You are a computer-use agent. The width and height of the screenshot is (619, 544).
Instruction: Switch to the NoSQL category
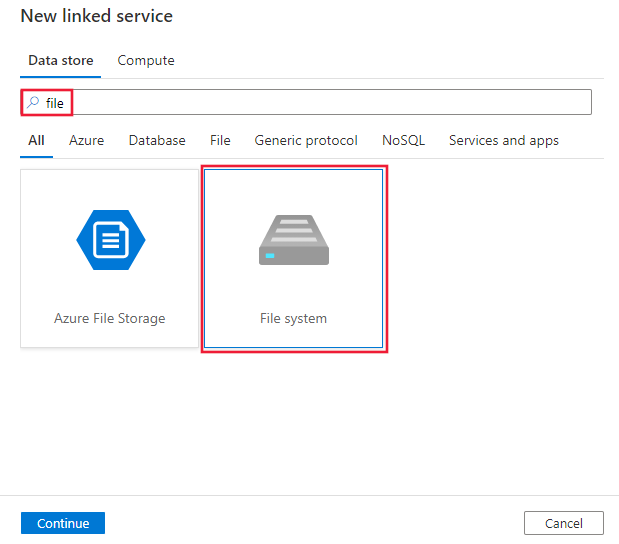click(403, 141)
